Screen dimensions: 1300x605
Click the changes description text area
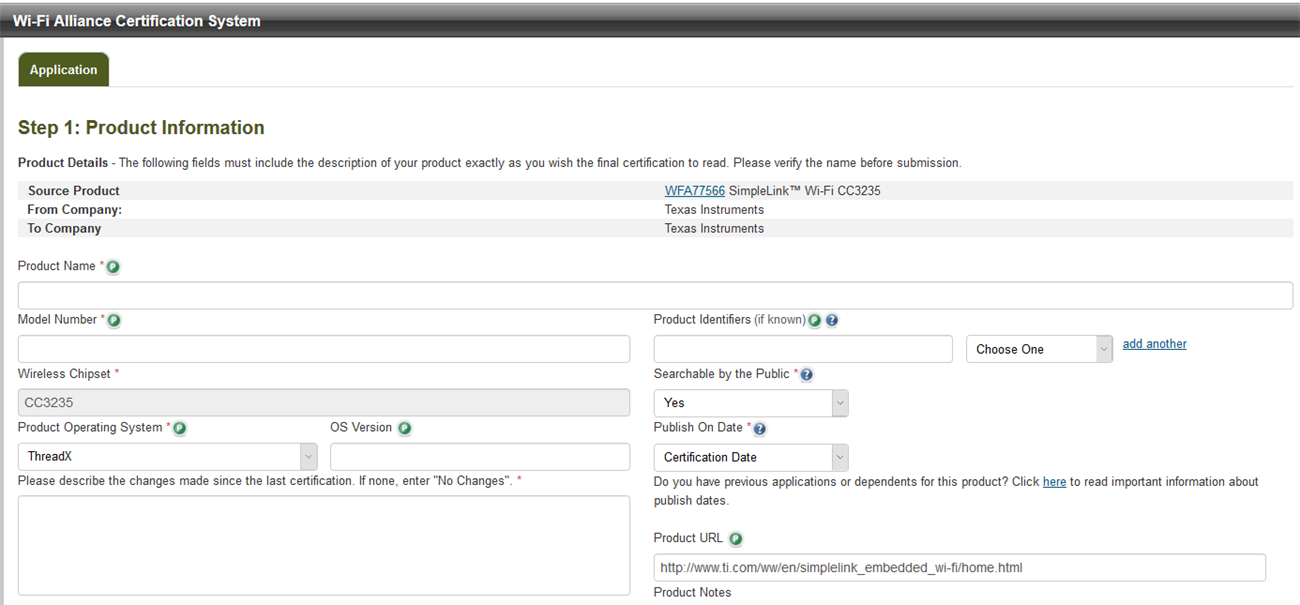point(324,545)
